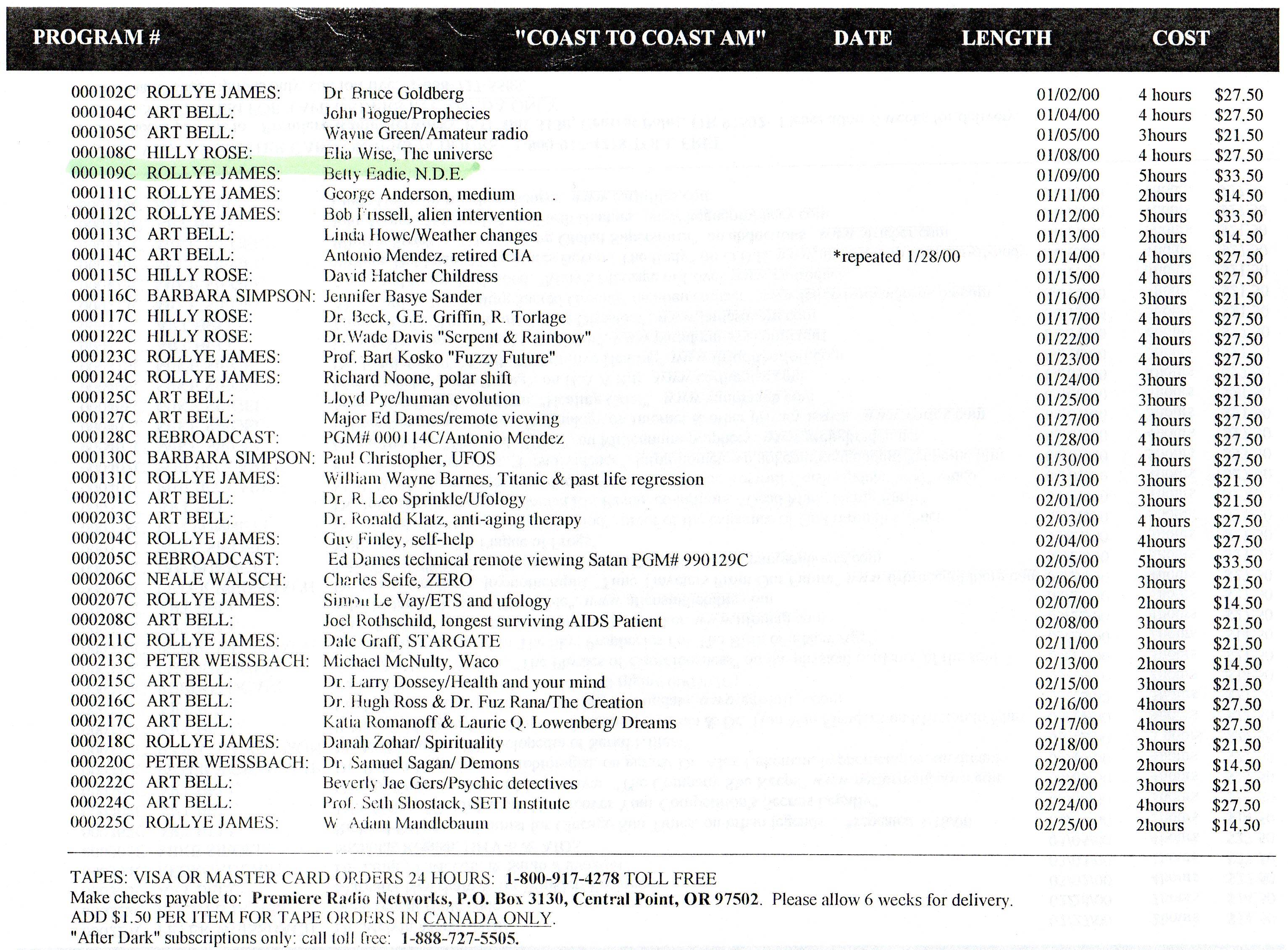This screenshot has height=950, width=1288.
Task: Click the DATE column header
Action: (x=862, y=38)
